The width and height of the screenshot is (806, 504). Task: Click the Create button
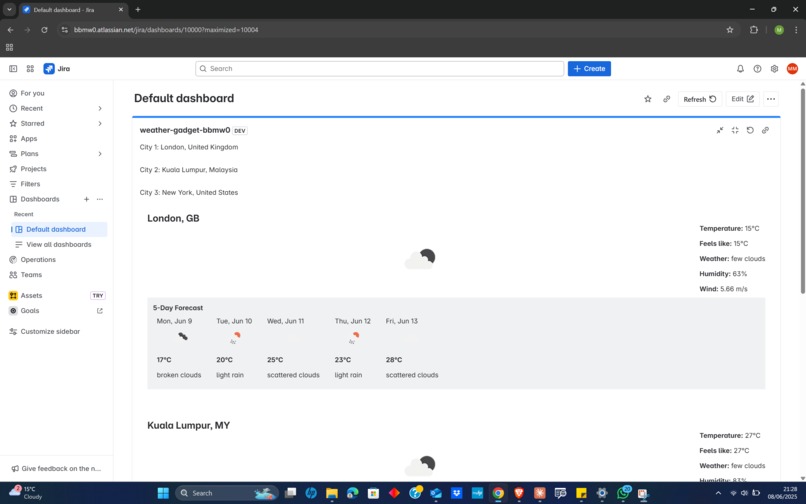coord(589,68)
